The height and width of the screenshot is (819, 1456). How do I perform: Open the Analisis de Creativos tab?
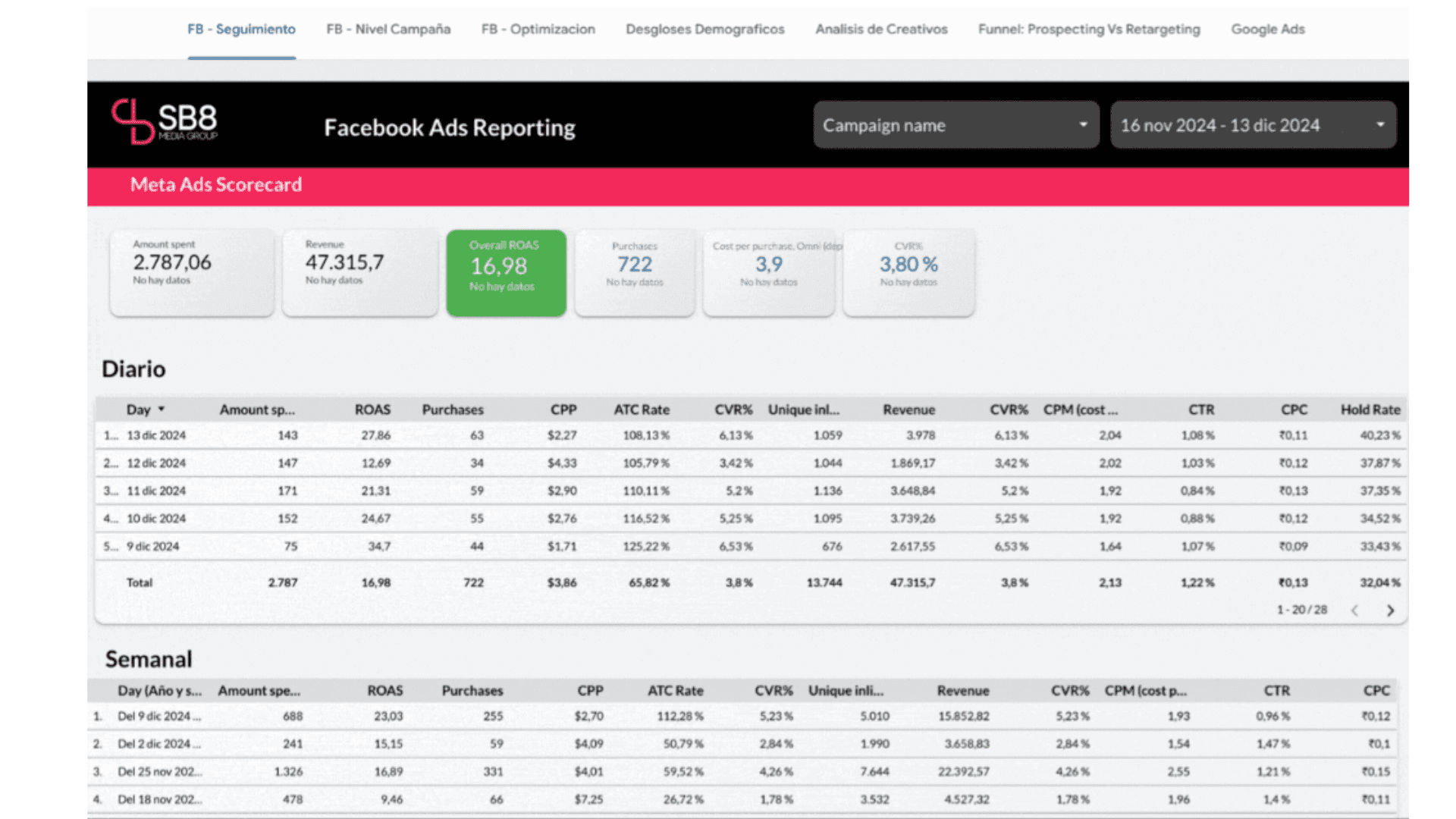coord(881,30)
